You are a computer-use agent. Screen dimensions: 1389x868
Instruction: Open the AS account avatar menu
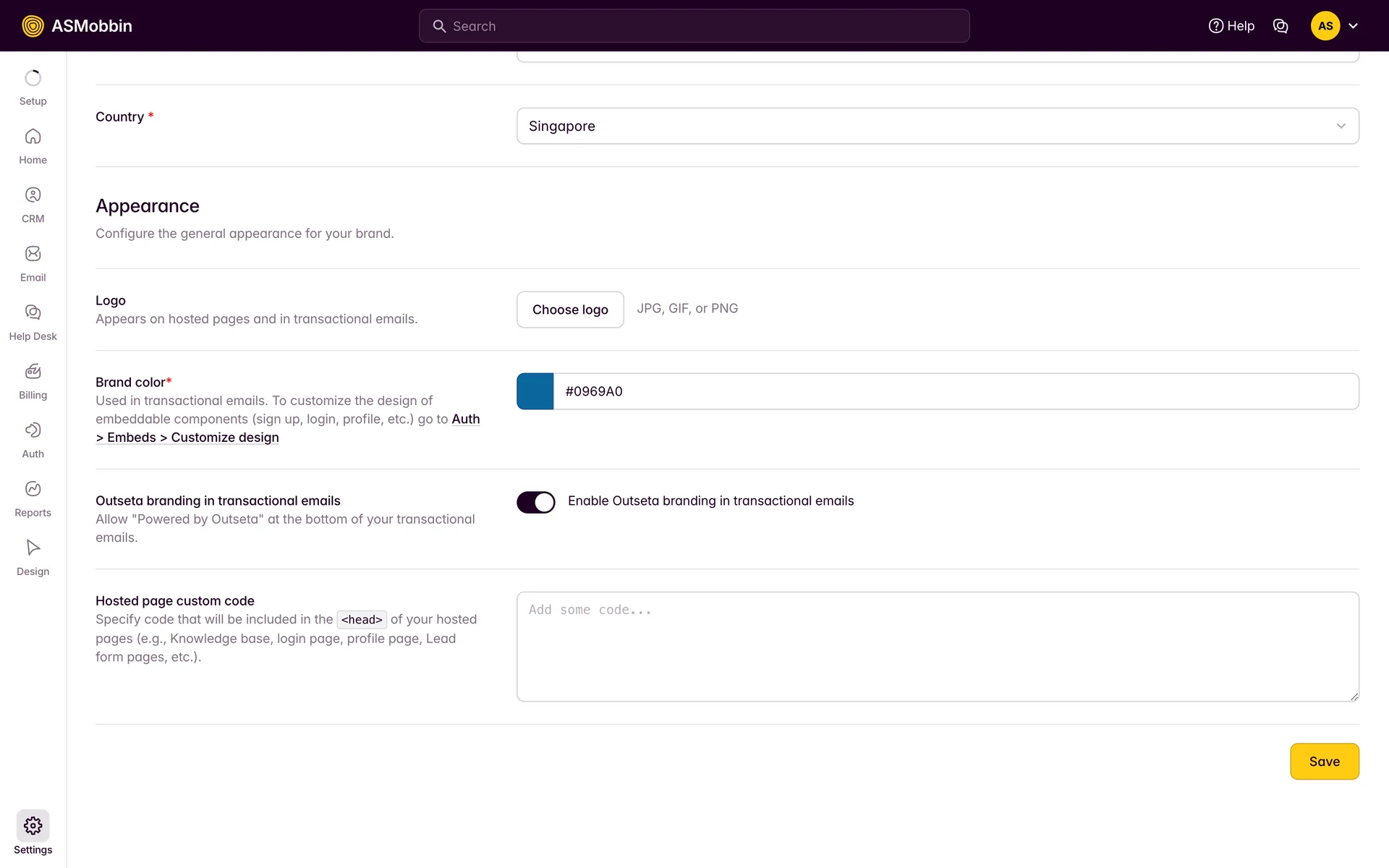1325,26
